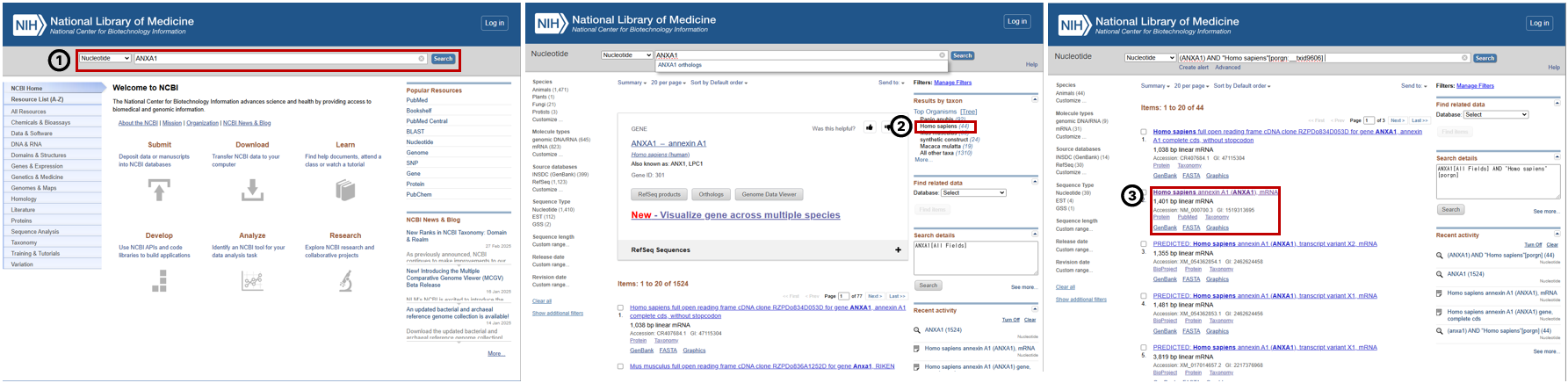Click the NIH logo on the middle results page
1568x383 pixels.
pos(551,24)
